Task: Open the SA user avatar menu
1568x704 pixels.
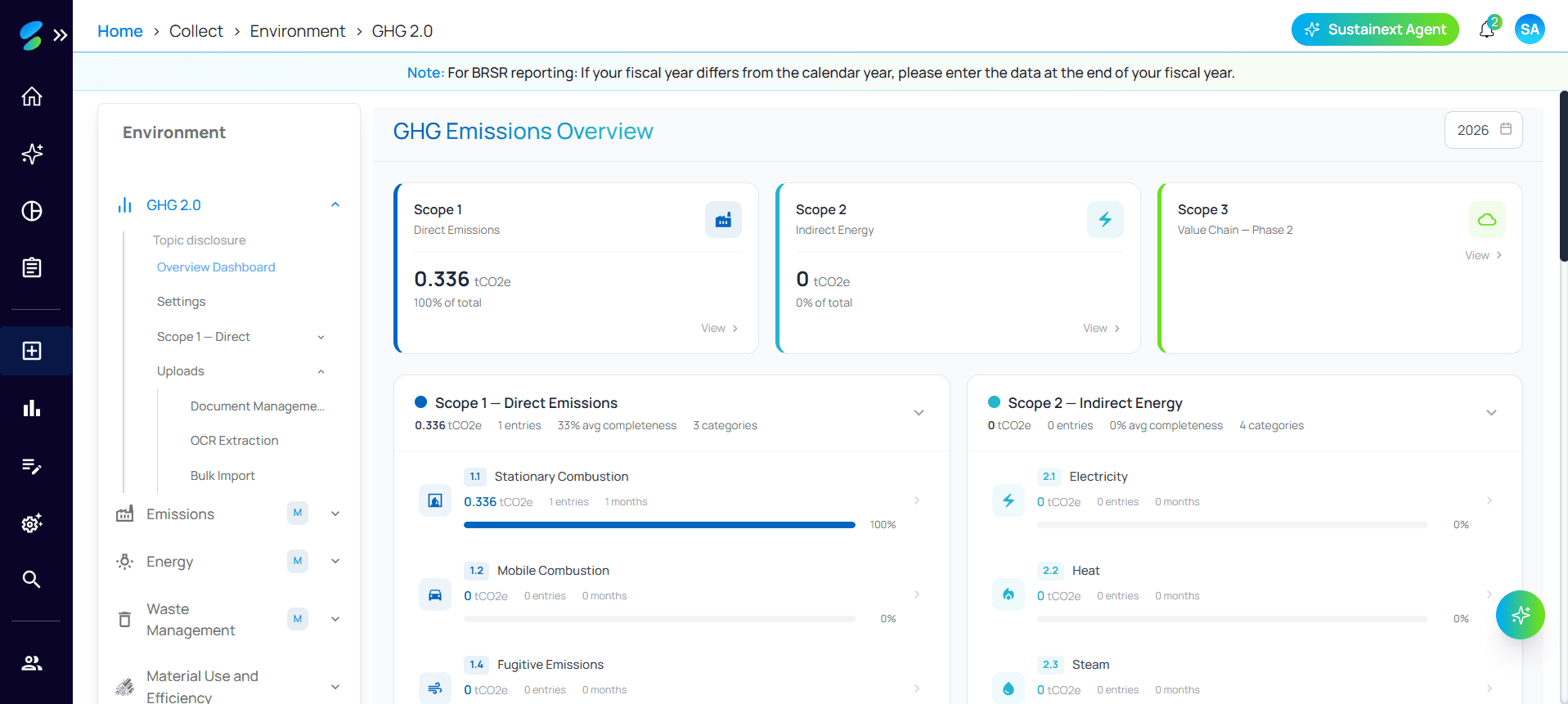Action: point(1530,29)
